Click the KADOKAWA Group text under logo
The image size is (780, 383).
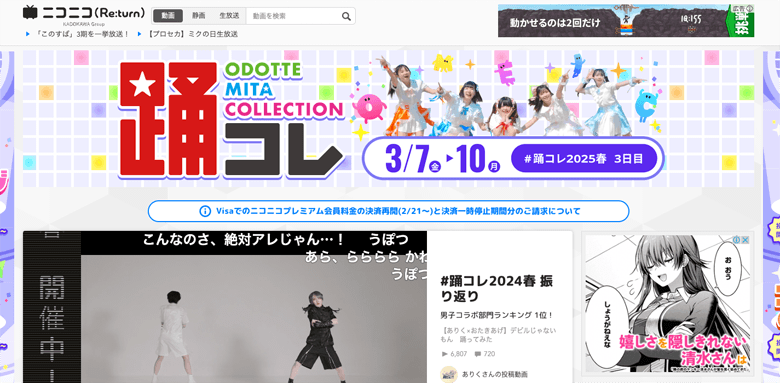[x=84, y=24]
